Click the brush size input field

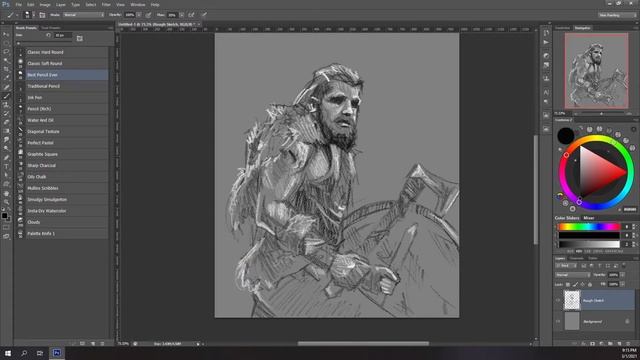(x=63, y=36)
